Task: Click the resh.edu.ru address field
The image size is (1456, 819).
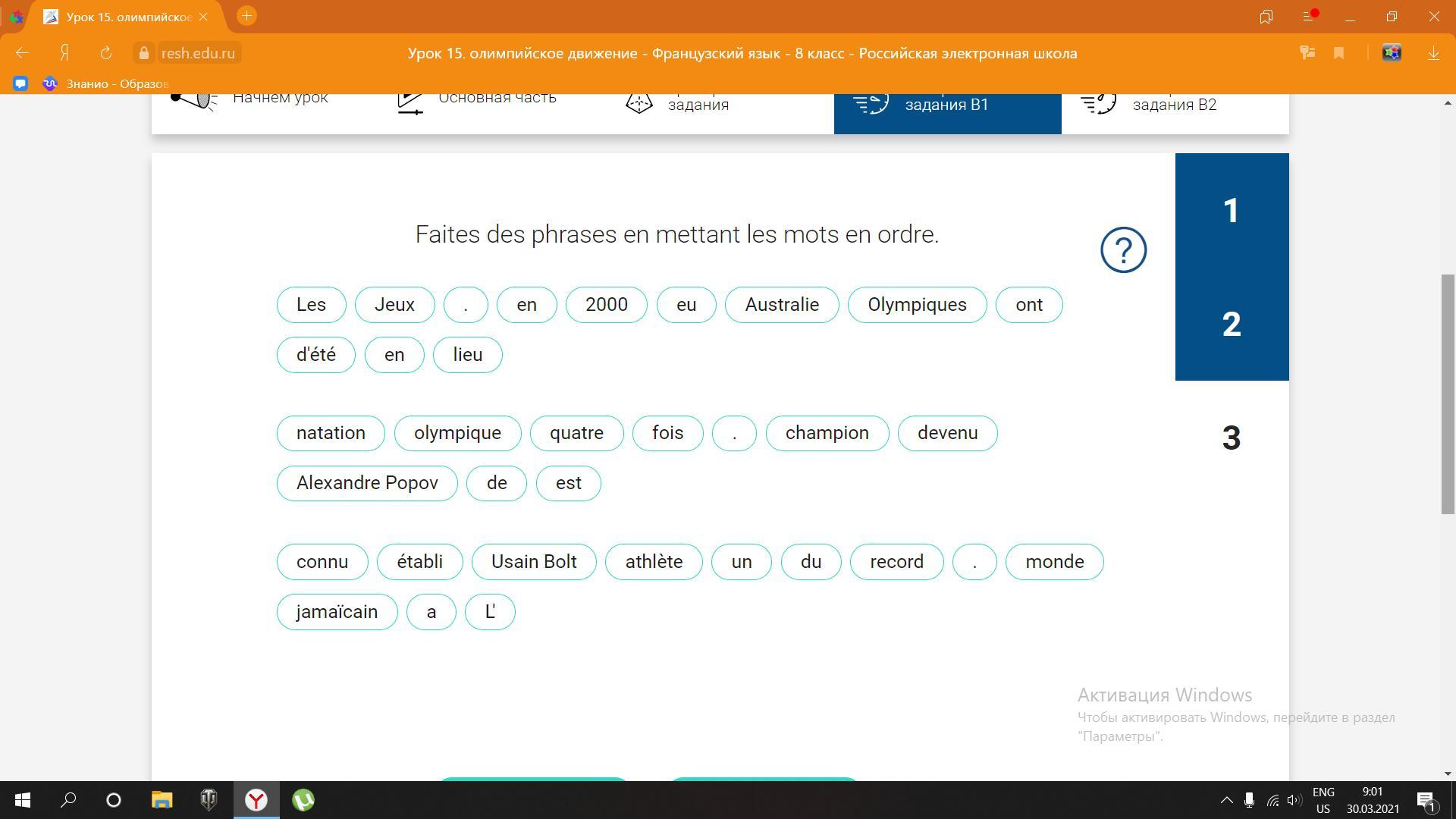Action: pos(198,53)
